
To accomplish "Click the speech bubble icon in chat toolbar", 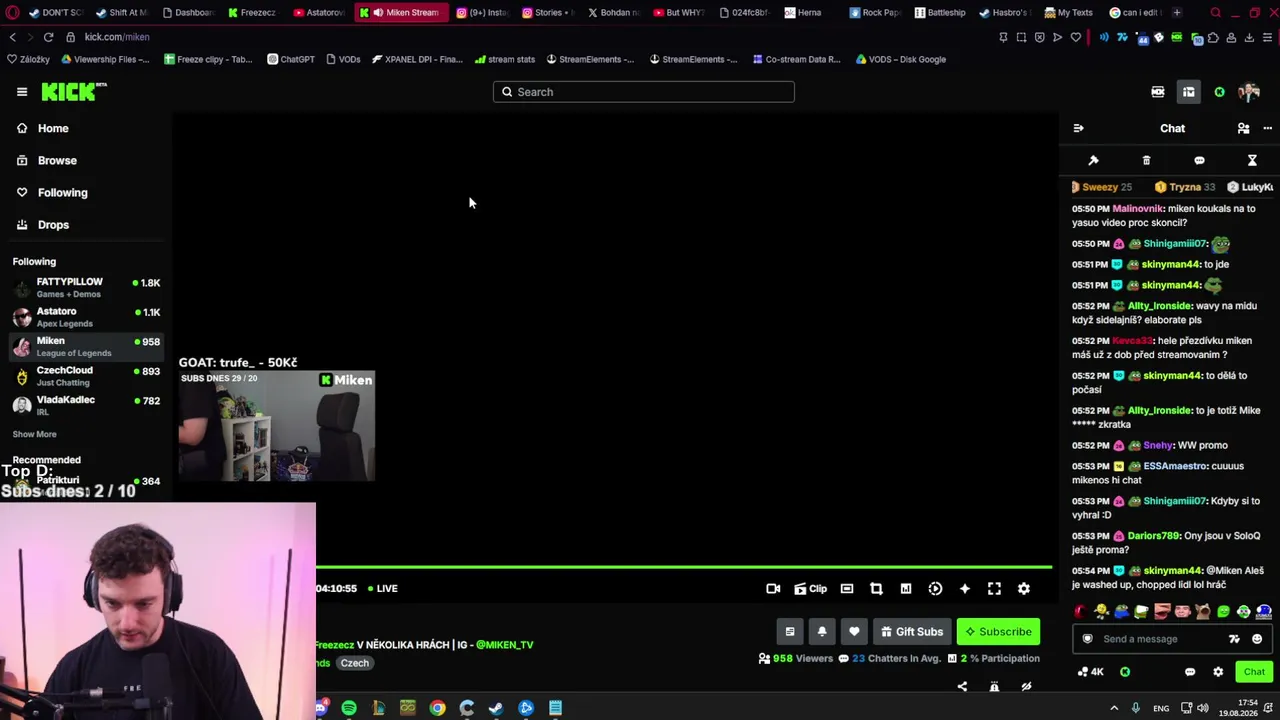I will 1199,160.
